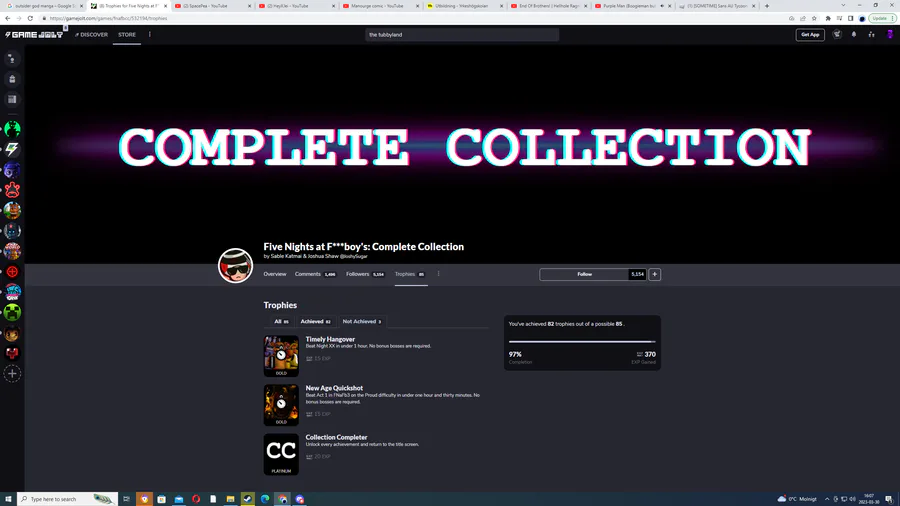Open the @JoshySugar developer link

tap(354, 256)
